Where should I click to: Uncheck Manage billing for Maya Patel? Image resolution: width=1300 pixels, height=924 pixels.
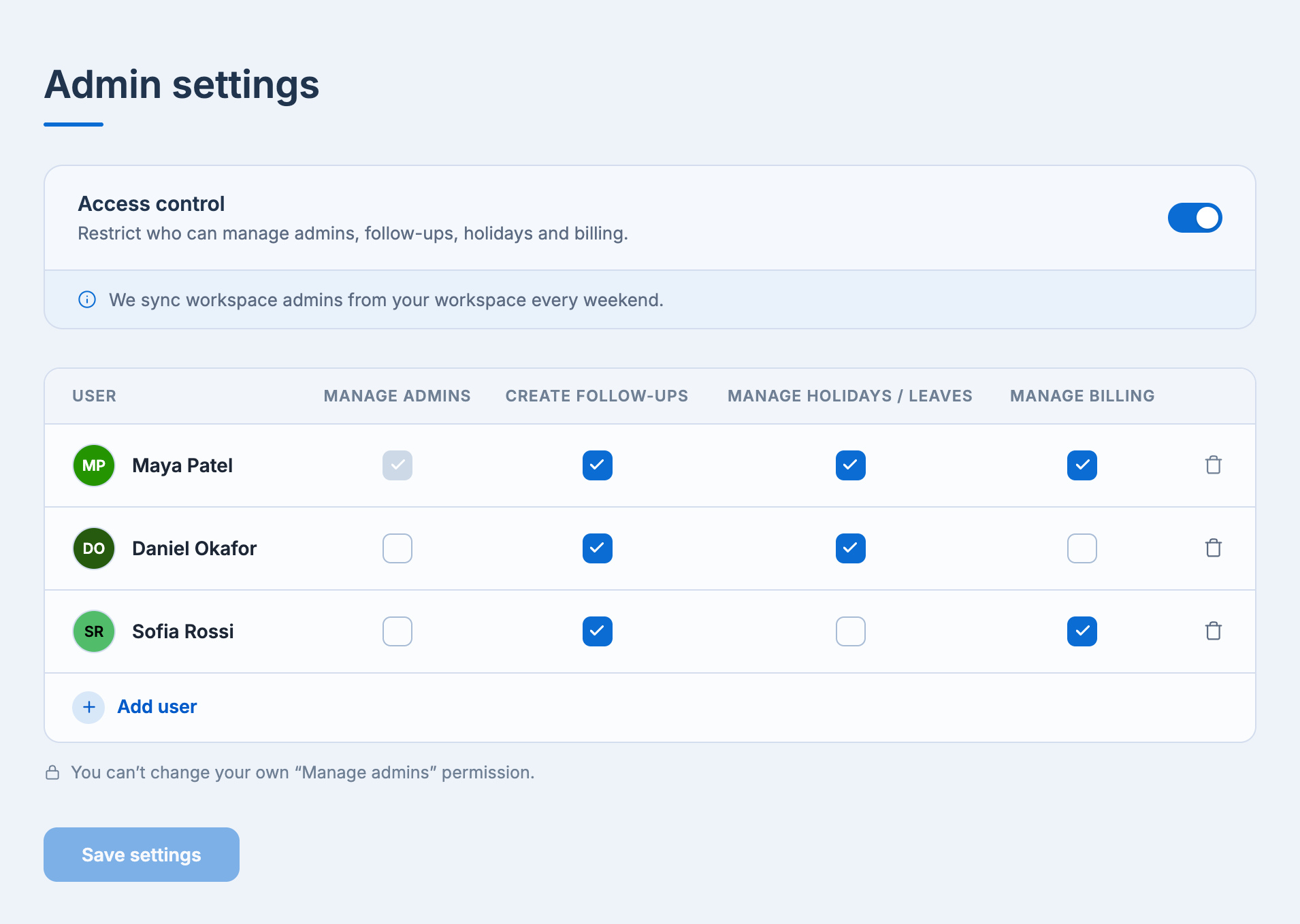(x=1082, y=465)
